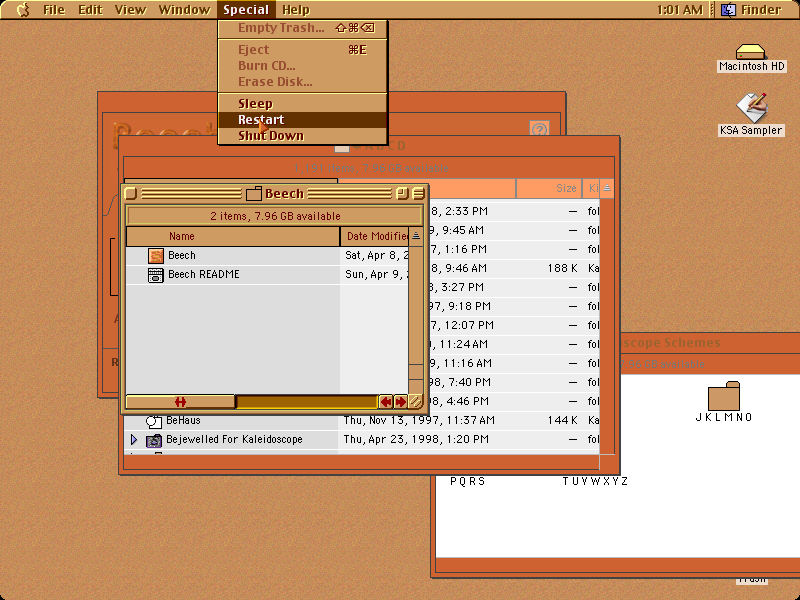Screen dimensions: 800x600
Task: Click the 'Thu, Apr 23, 1998, 1:20 PM' date
Action: tap(416, 439)
